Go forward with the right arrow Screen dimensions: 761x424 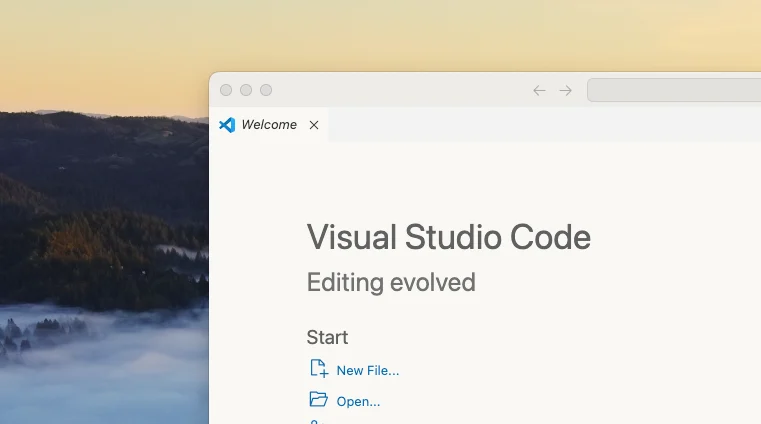click(x=565, y=90)
